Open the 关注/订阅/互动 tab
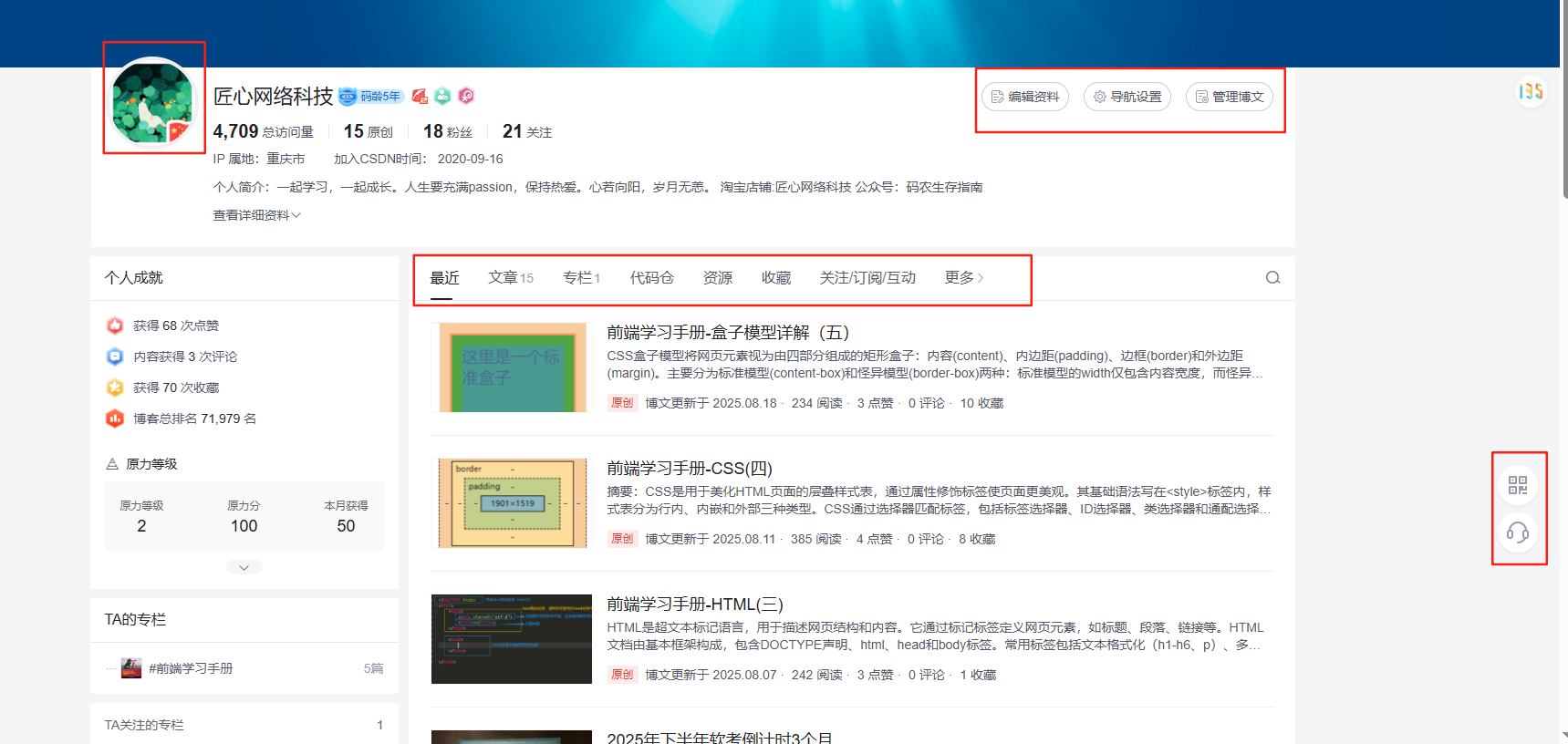The height and width of the screenshot is (744, 1568). (x=867, y=278)
